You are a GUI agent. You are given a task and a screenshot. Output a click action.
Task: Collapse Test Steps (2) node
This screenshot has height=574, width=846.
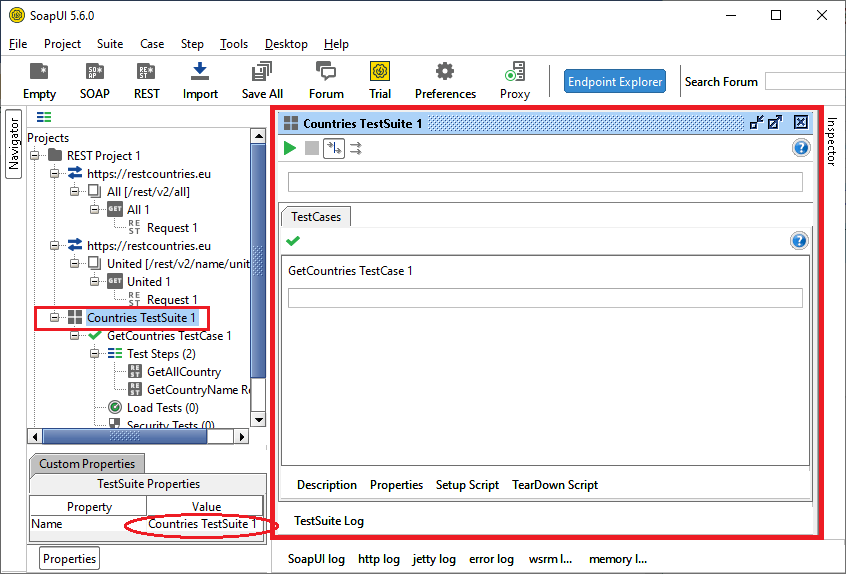tap(94, 353)
